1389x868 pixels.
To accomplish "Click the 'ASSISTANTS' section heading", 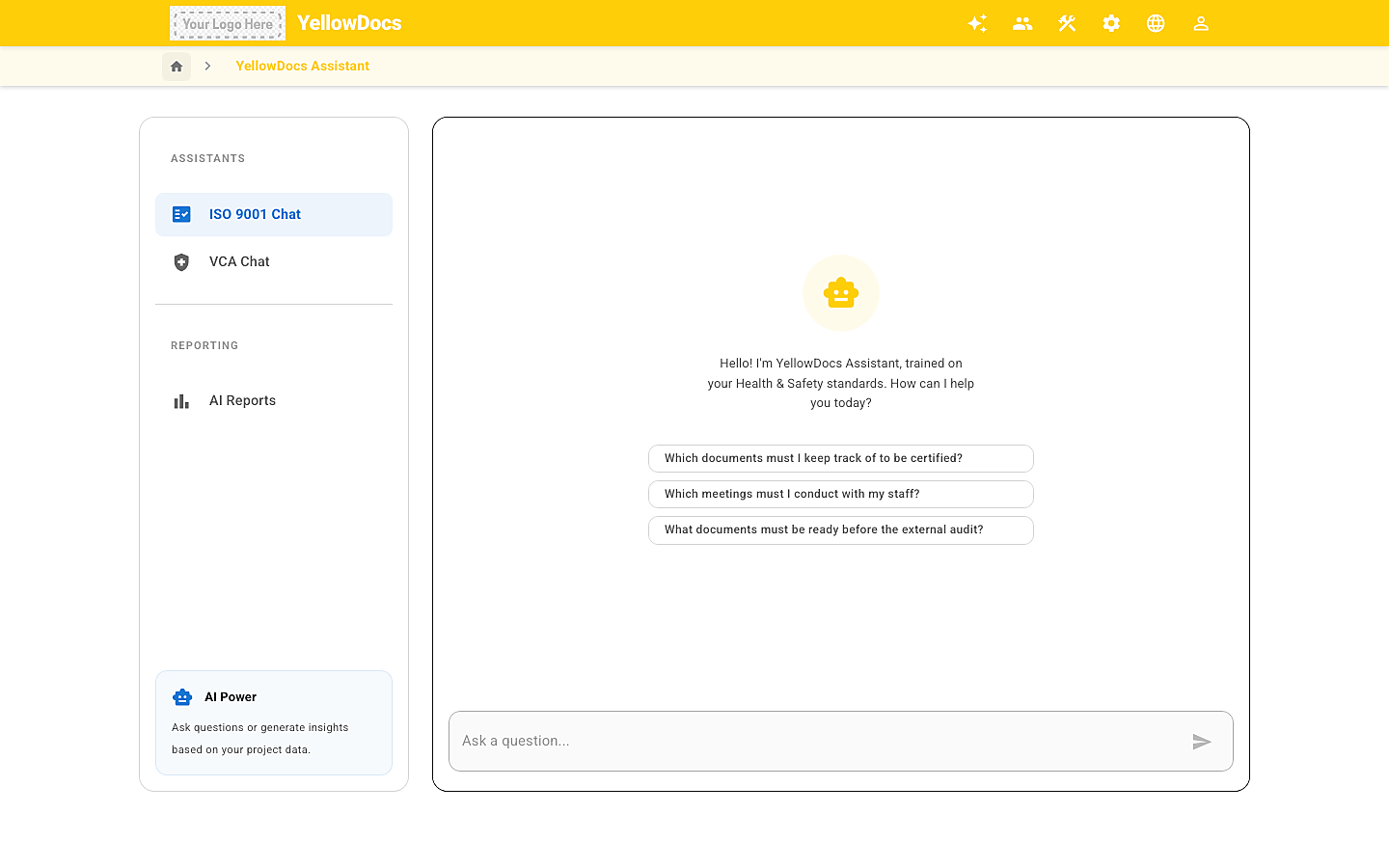I will (208, 158).
